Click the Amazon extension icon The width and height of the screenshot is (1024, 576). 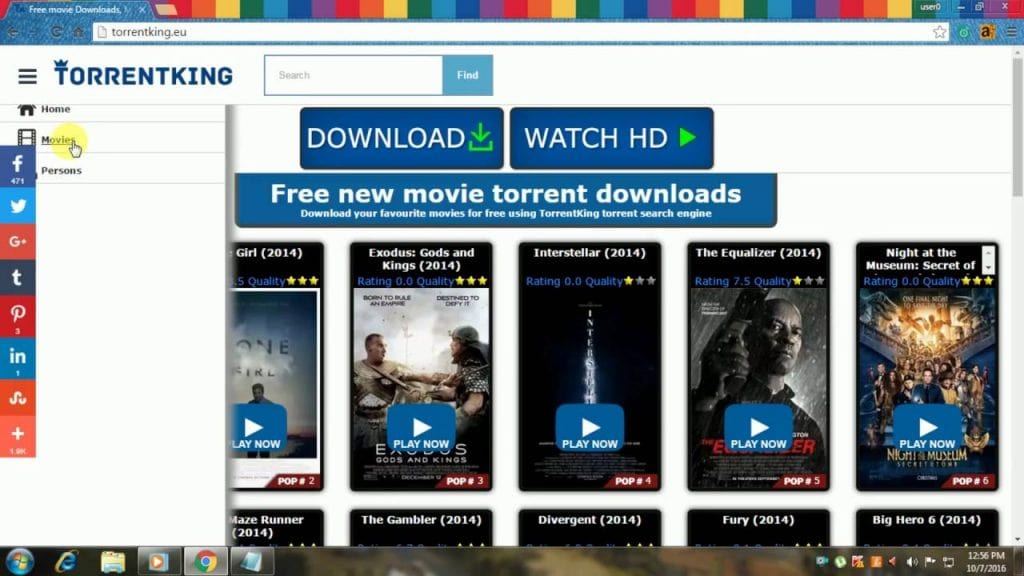[x=987, y=32]
